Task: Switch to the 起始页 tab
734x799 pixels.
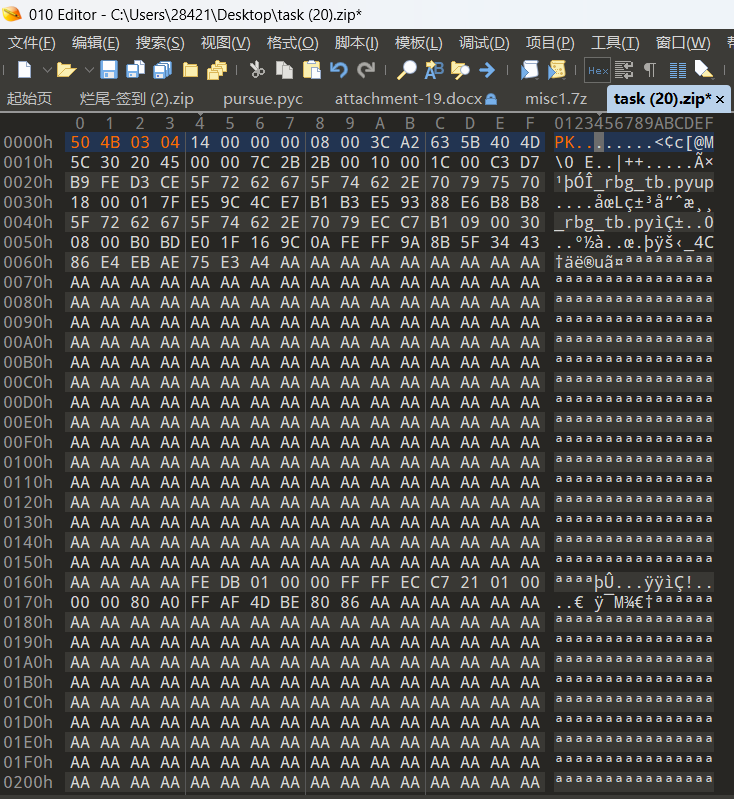Action: pos(29,98)
